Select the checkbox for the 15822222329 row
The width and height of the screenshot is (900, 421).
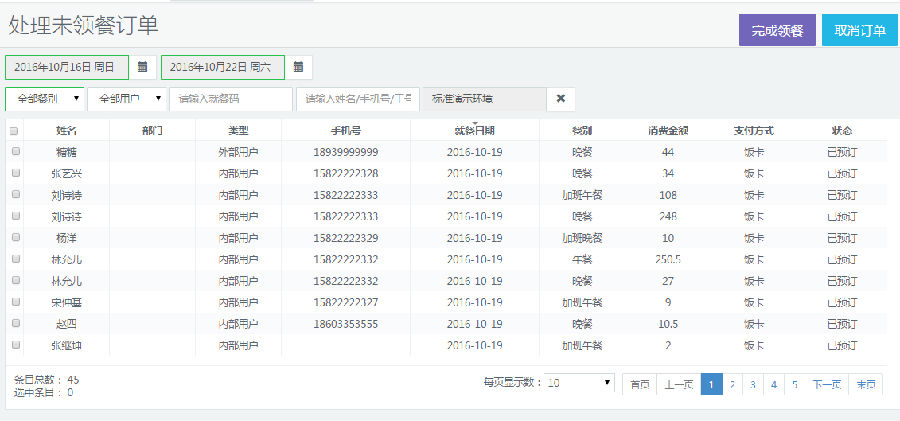[15, 238]
